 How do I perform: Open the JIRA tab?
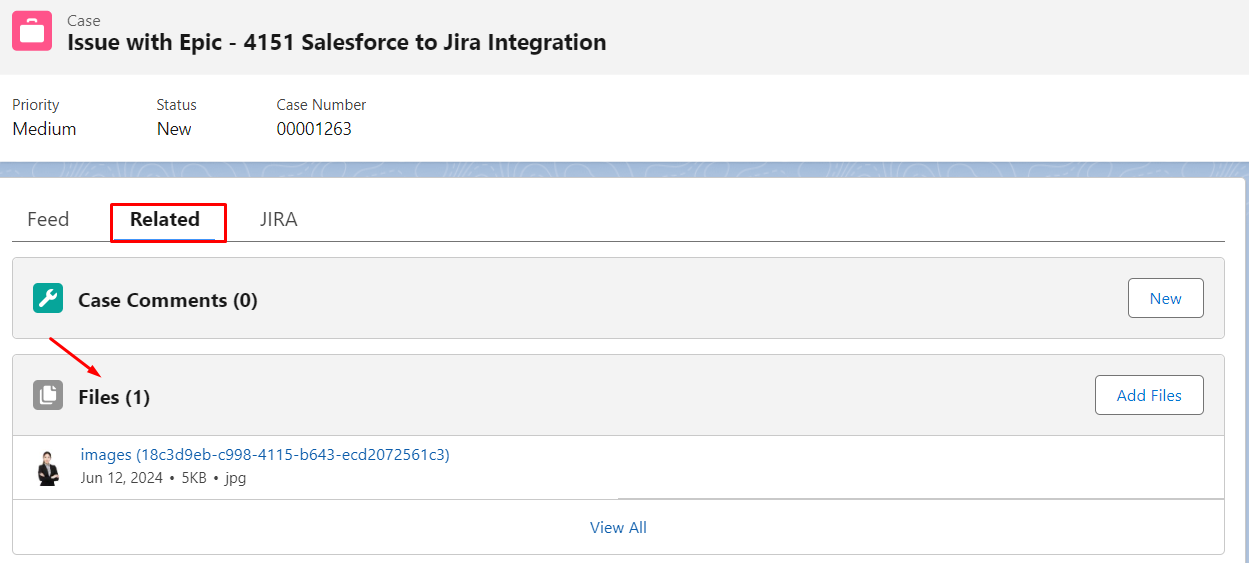point(279,219)
